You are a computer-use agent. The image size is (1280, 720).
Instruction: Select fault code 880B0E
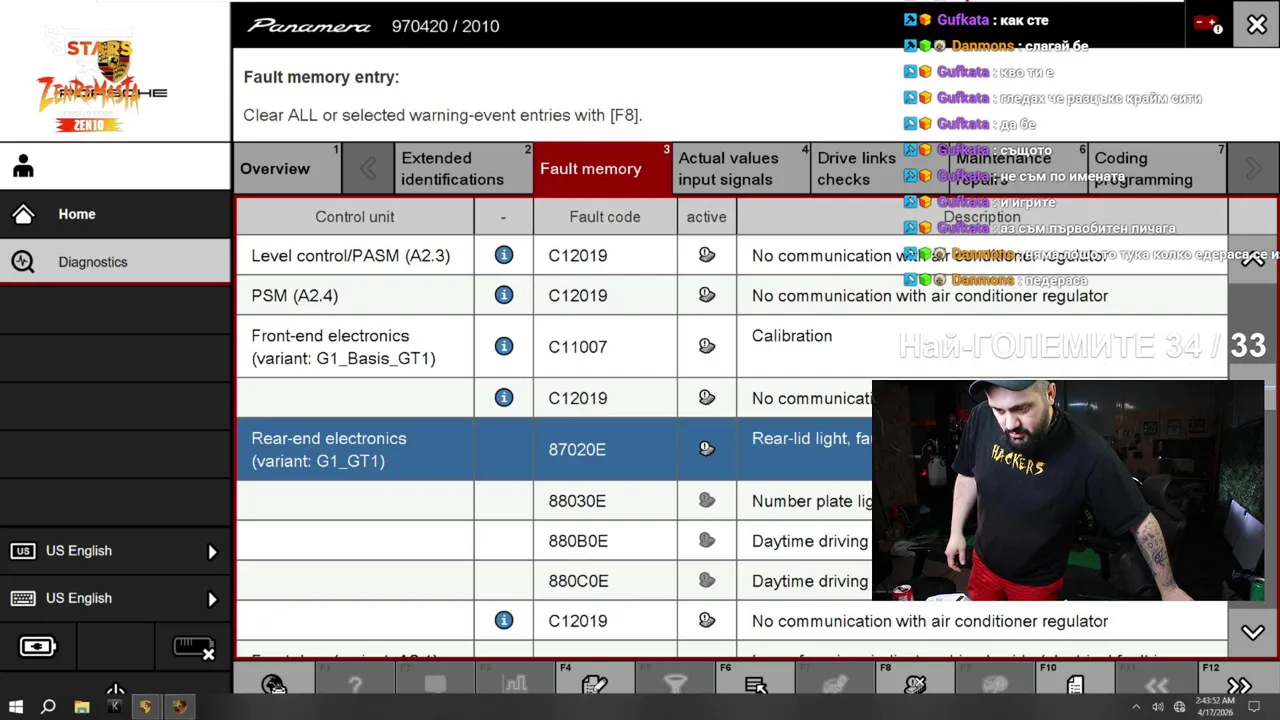(578, 540)
